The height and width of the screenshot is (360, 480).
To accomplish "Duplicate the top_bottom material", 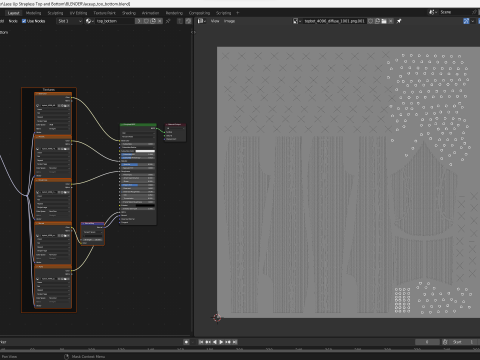I will pos(153,21).
